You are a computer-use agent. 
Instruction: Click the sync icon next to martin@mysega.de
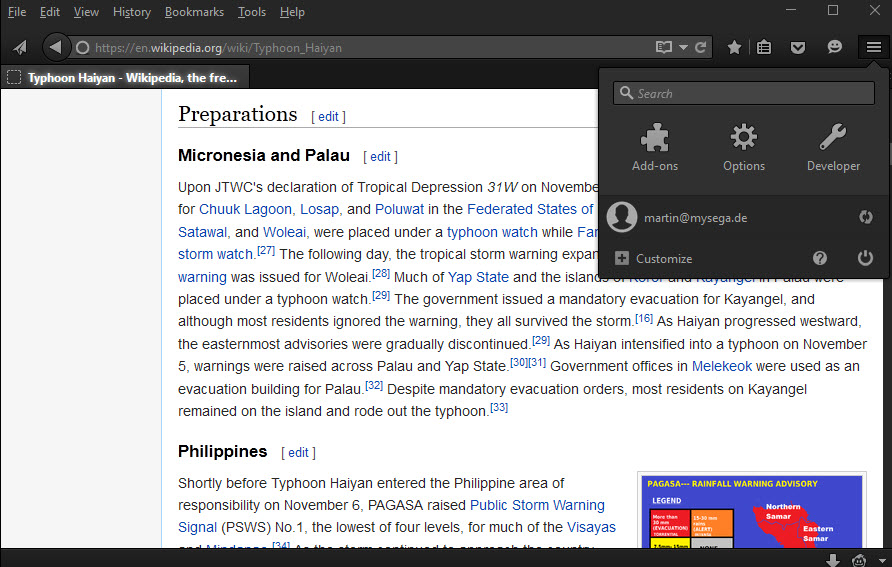pyautogui.click(x=866, y=217)
